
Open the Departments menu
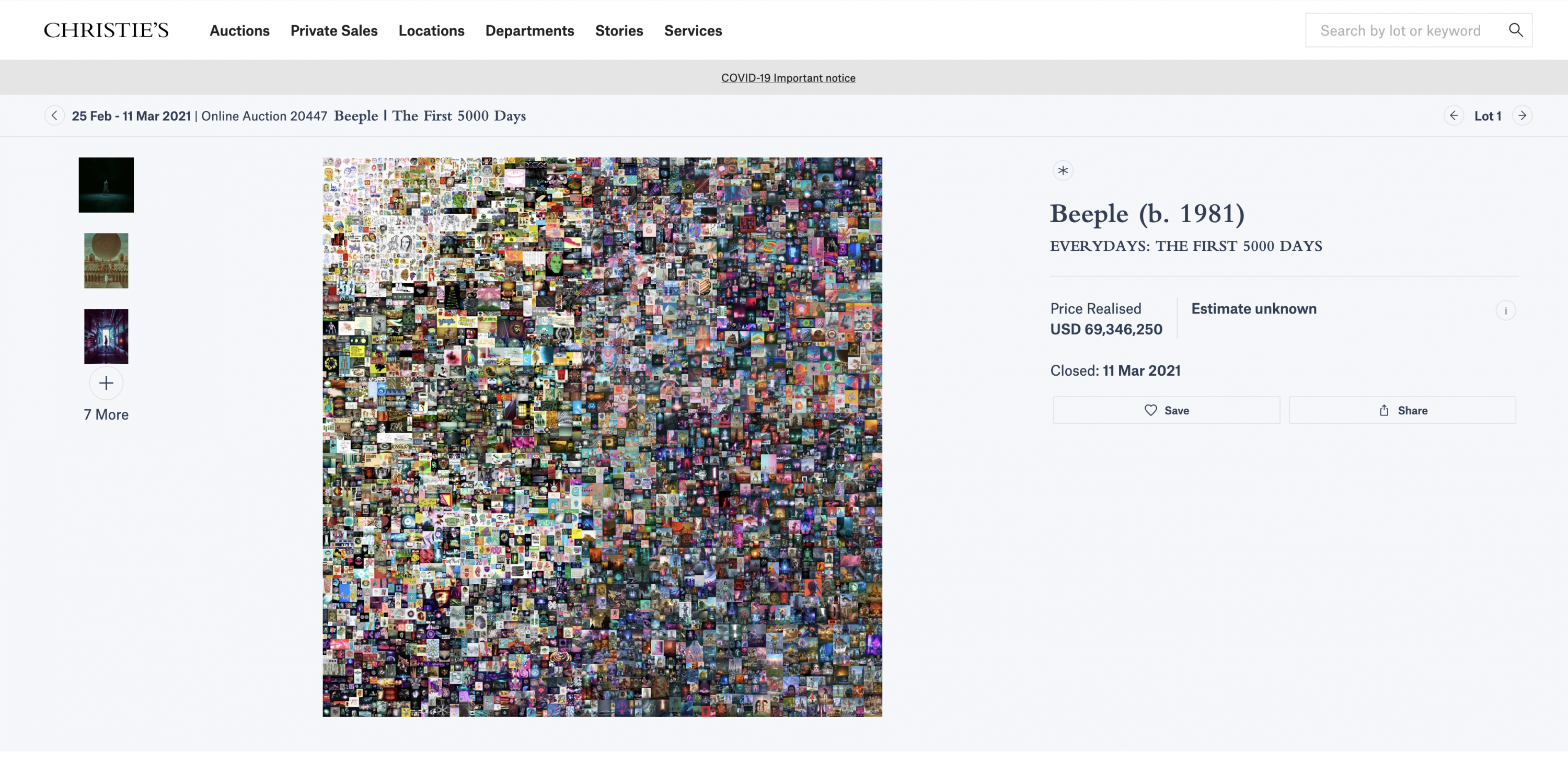point(529,30)
